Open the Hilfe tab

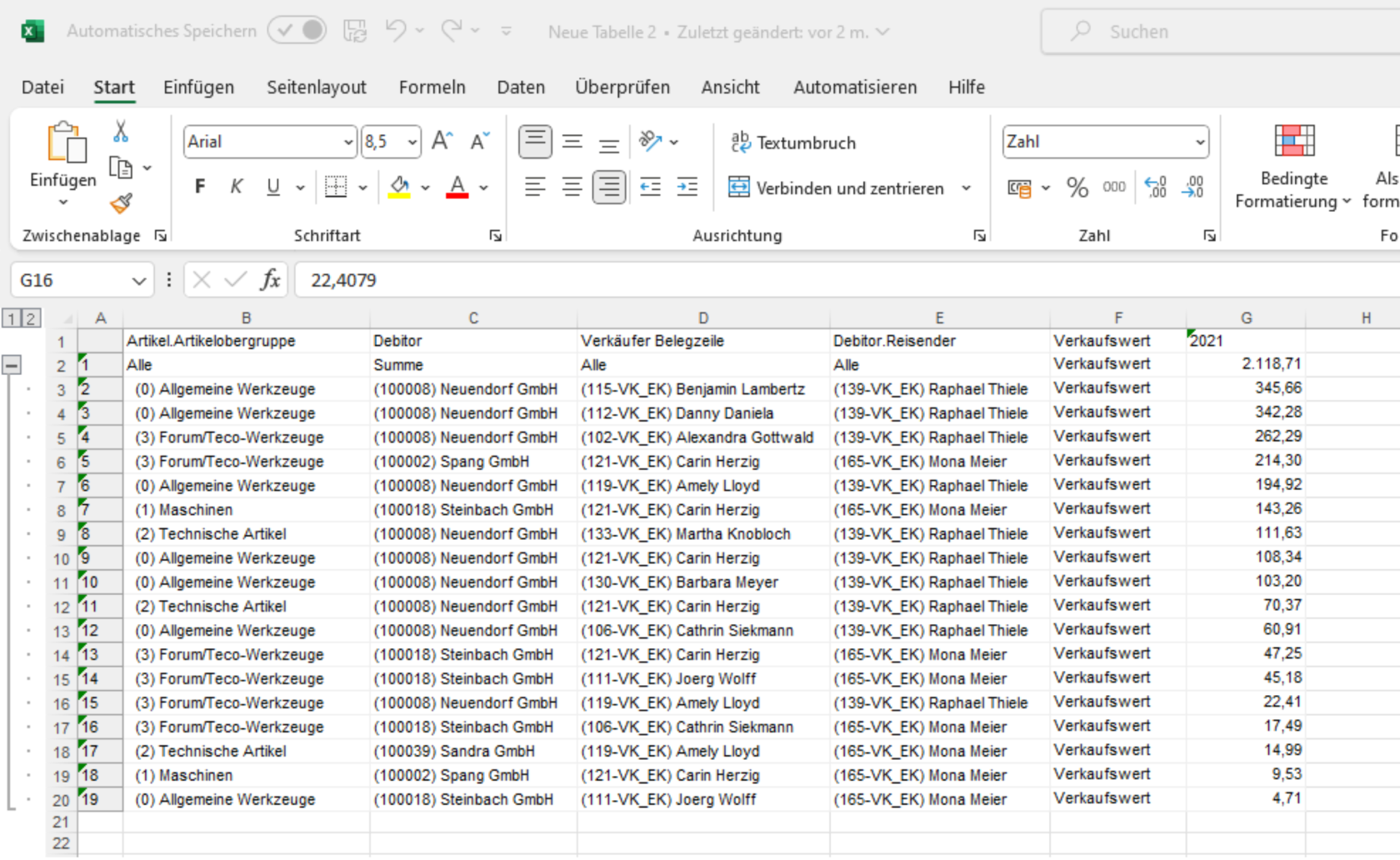tap(967, 87)
